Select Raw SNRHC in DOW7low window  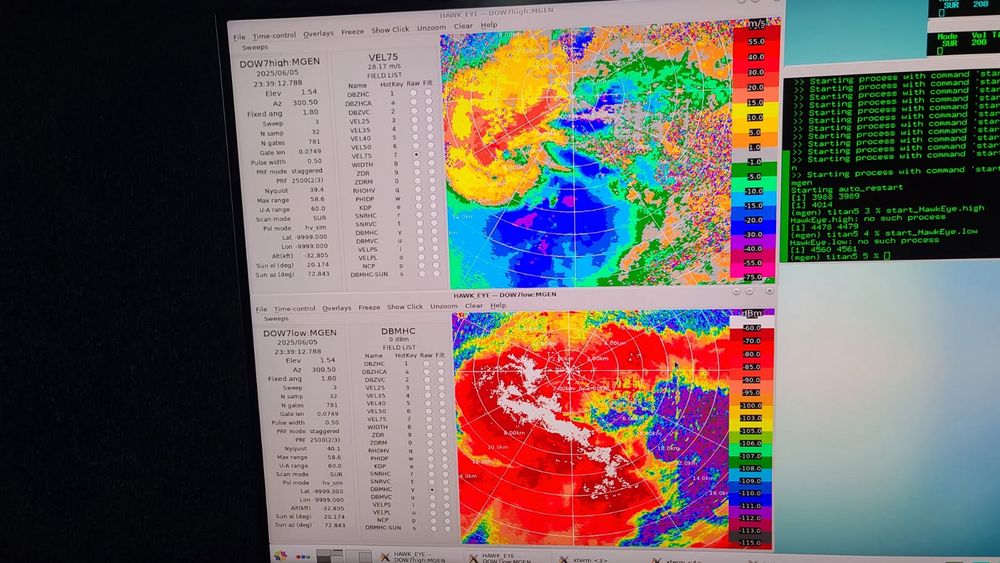[432, 473]
